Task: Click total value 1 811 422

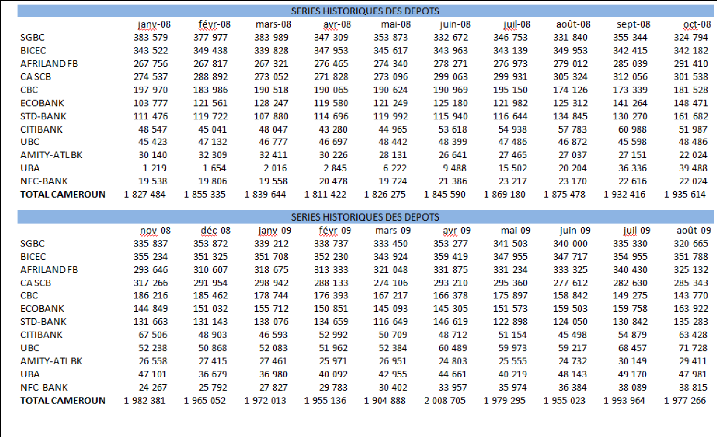Action: [x=325, y=195]
